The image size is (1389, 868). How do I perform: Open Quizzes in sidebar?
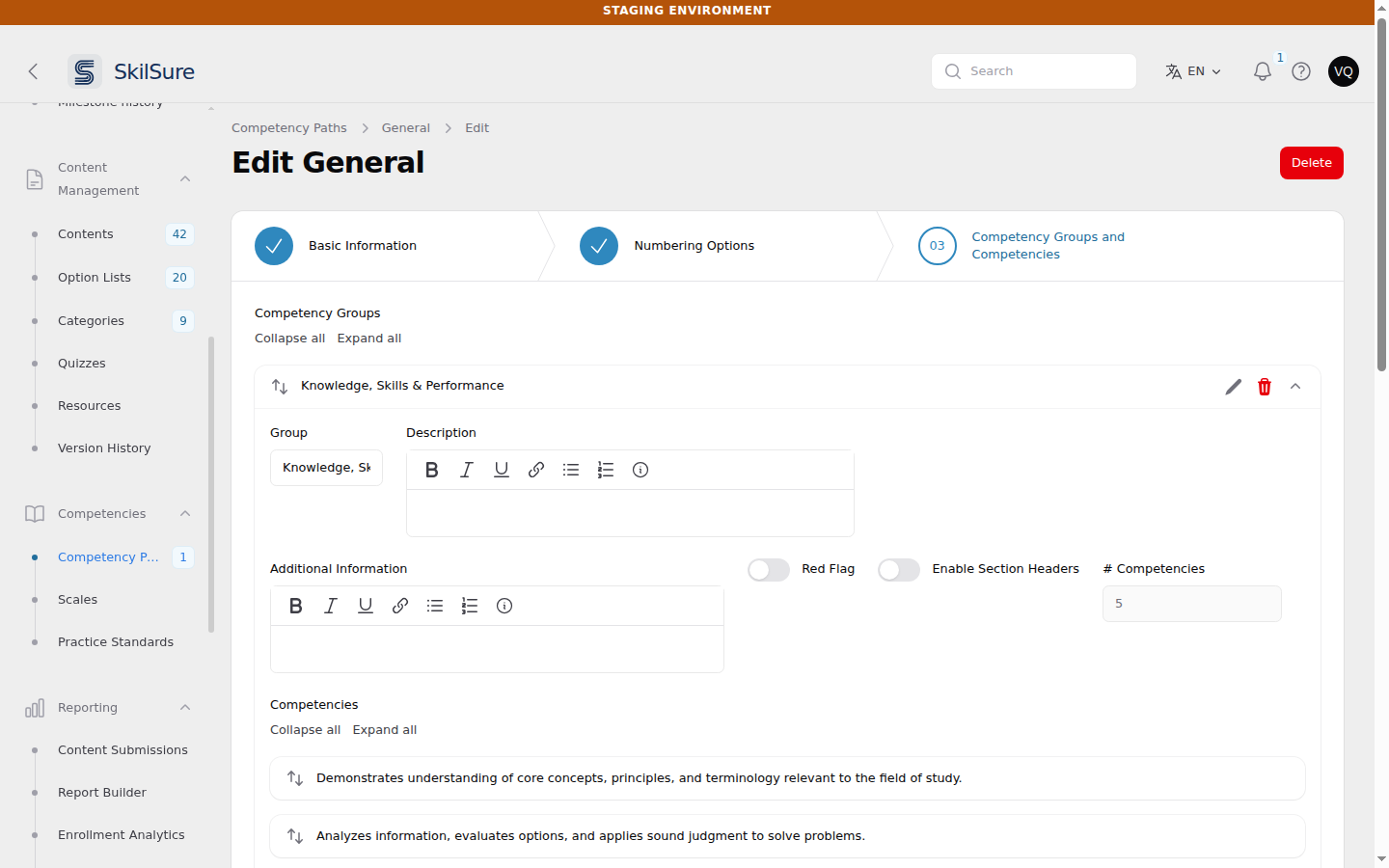(x=82, y=364)
